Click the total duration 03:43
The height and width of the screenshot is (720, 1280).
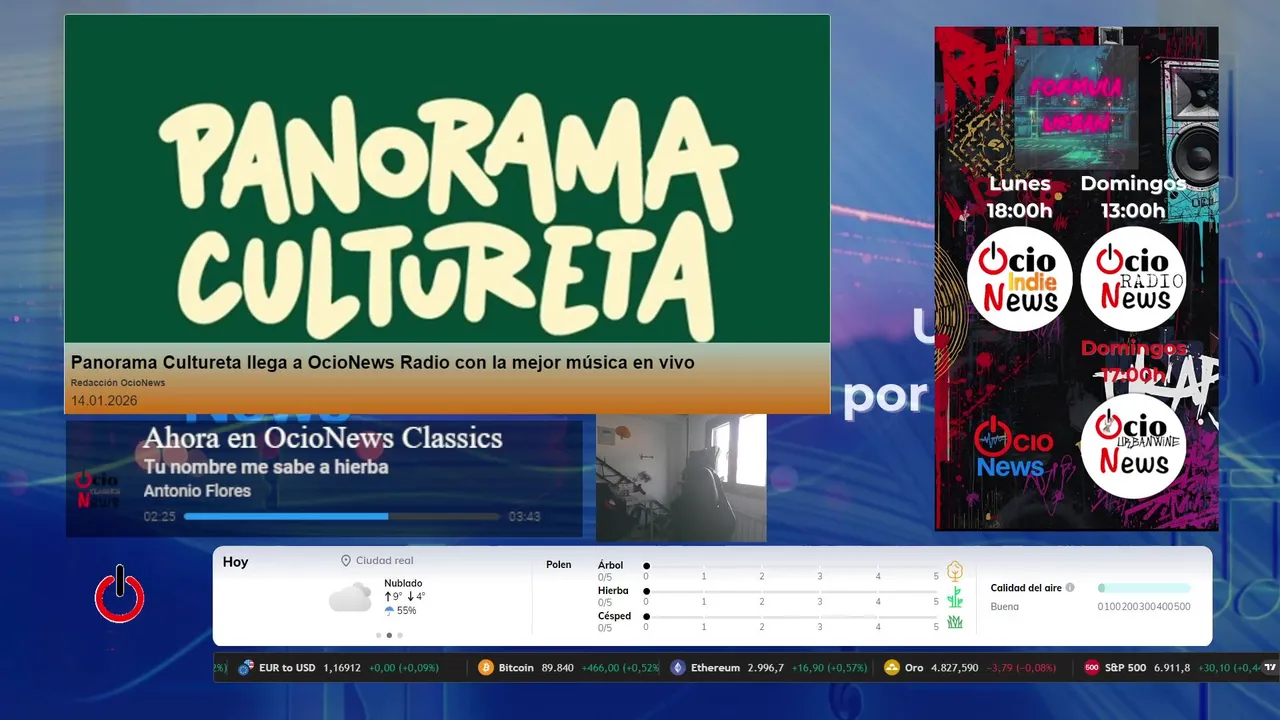(x=524, y=517)
